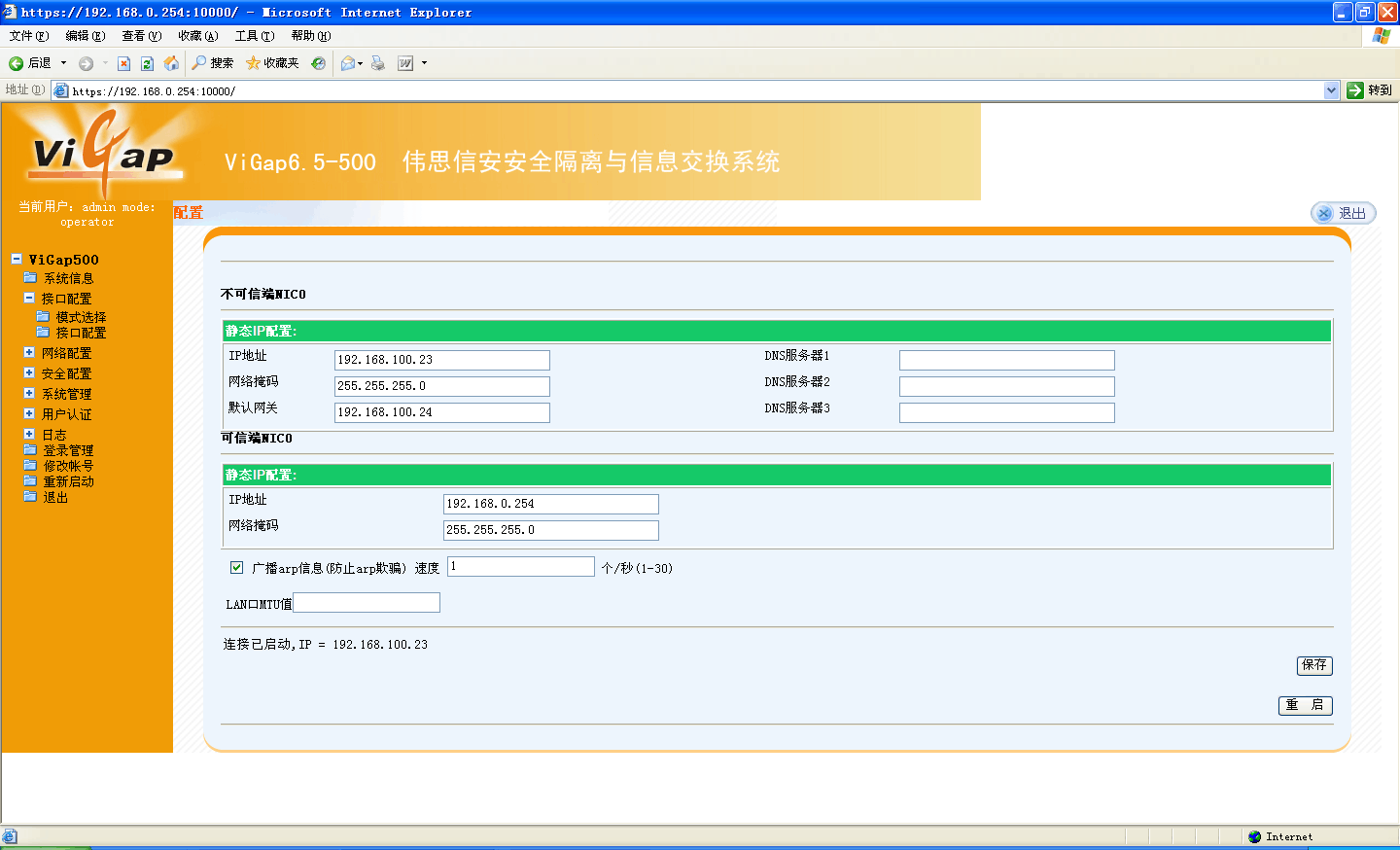The image size is (1400, 850).
Task: Click the 转到 Go button
Action: click(1370, 90)
